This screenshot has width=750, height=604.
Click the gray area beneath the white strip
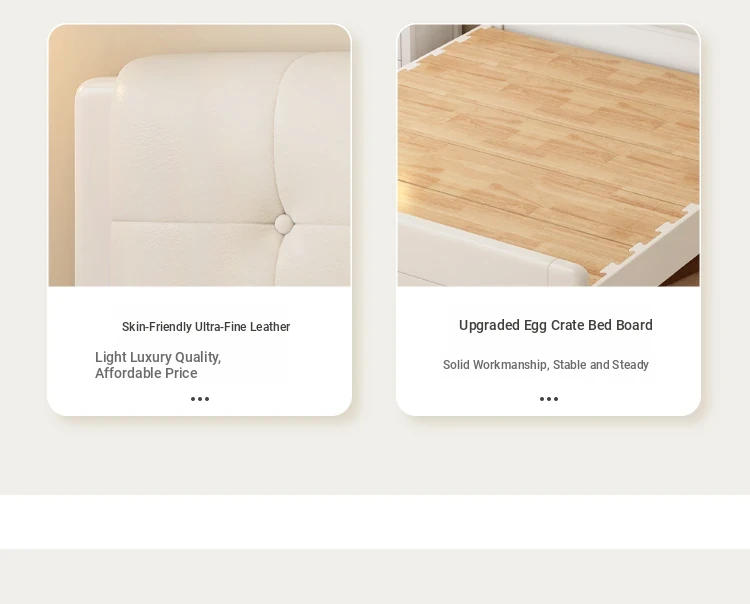(375, 576)
